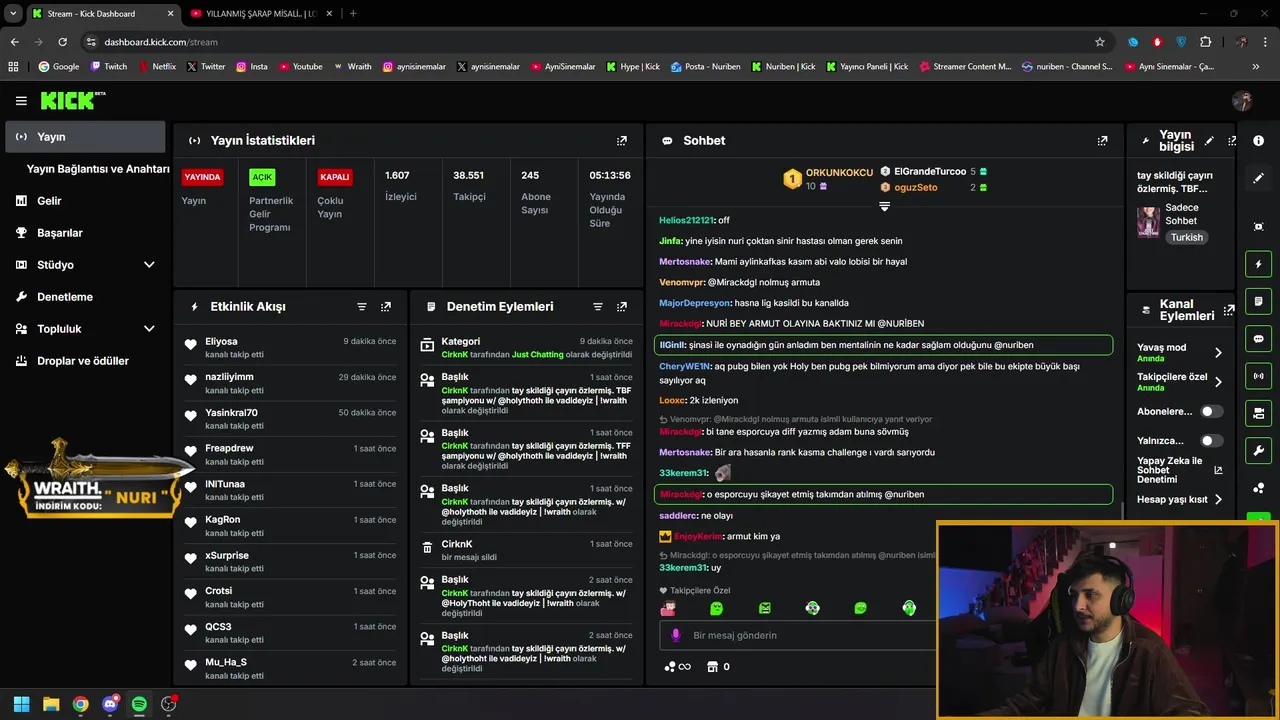Show more bookmarks via overflow chevron
The height and width of the screenshot is (720, 1280).
tap(1256, 67)
